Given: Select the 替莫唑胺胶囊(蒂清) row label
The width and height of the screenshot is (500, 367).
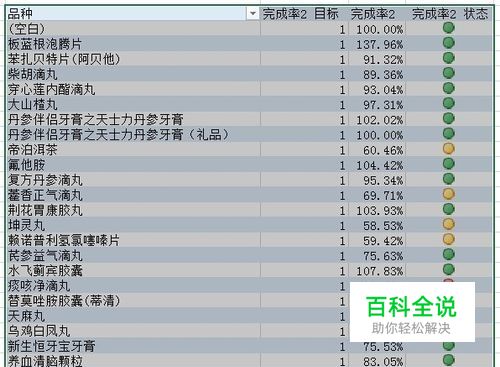Looking at the screenshot, I should pyautogui.click(x=64, y=301).
